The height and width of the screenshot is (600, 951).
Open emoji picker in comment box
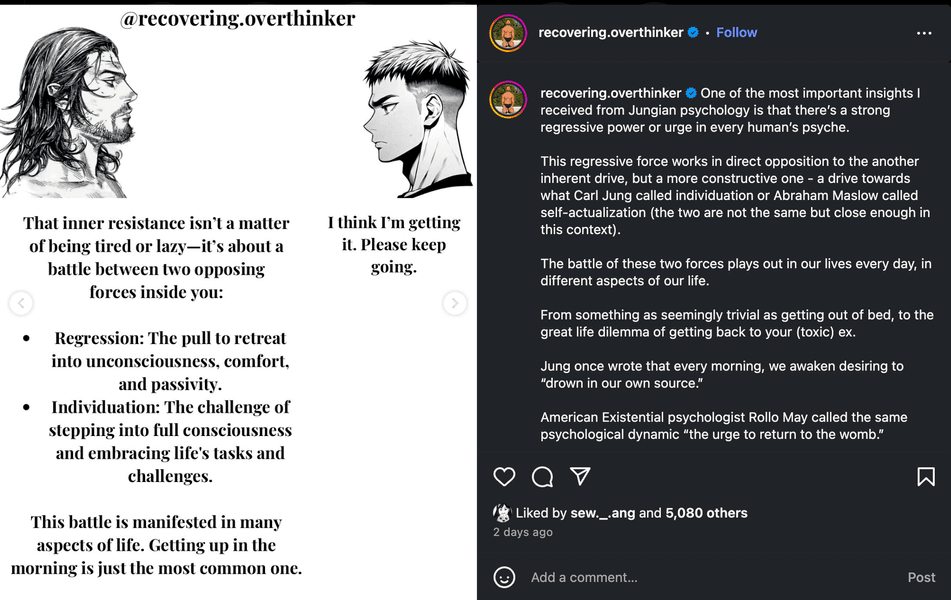point(505,577)
